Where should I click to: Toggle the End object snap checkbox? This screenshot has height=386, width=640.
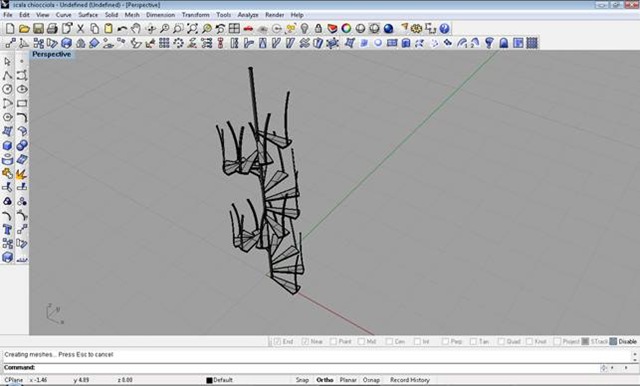point(278,342)
